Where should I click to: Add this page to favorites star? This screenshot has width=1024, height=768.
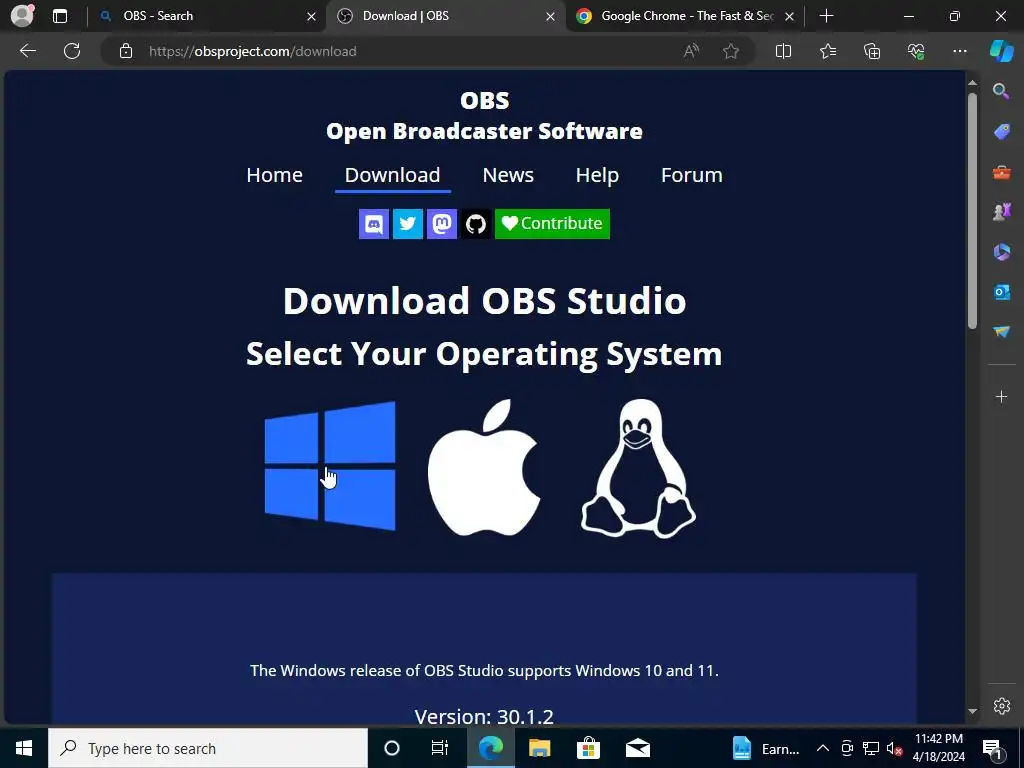pos(731,51)
